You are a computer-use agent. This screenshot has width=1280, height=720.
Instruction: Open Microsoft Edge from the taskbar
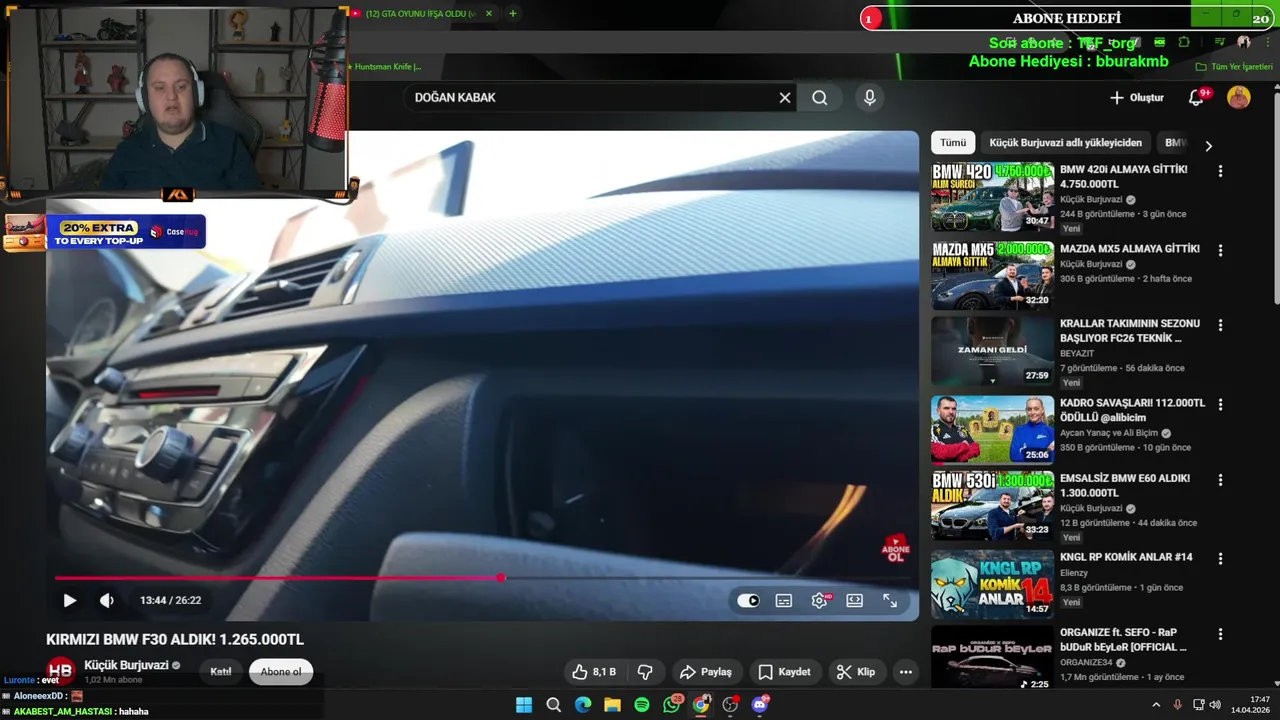(x=583, y=705)
